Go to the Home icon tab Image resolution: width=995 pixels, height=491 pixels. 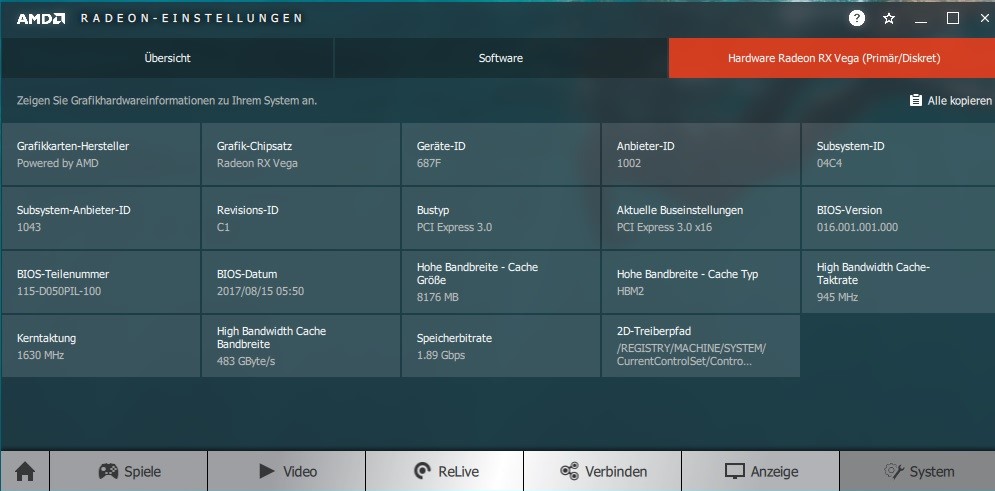coord(25,471)
